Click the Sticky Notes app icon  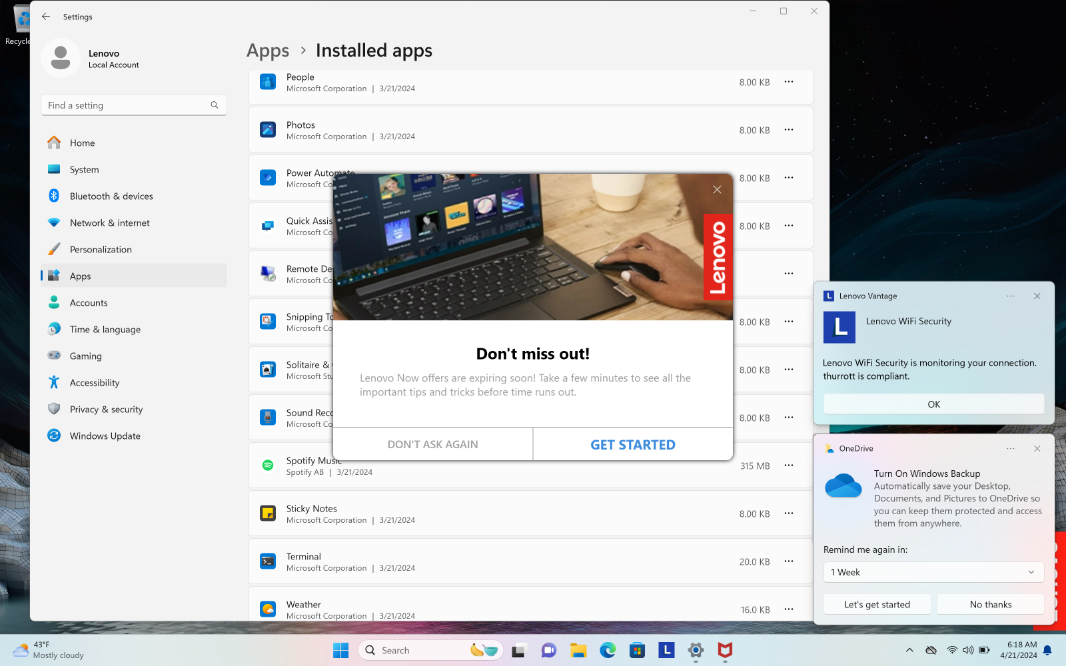268,513
